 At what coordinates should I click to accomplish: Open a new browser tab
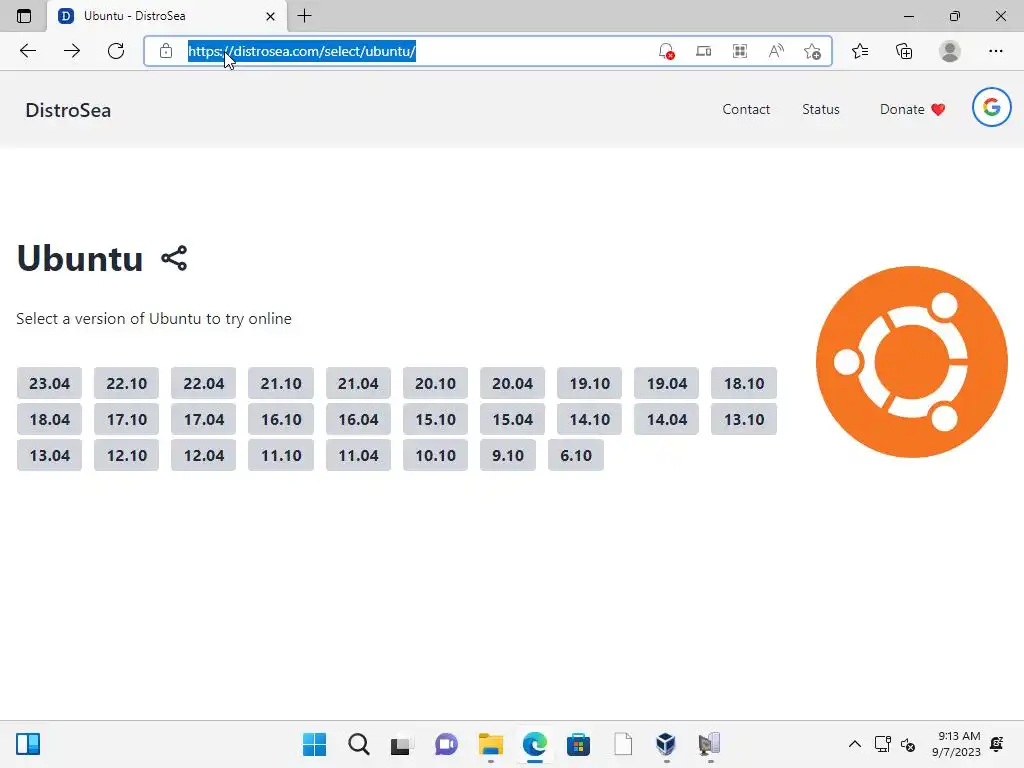(x=304, y=16)
